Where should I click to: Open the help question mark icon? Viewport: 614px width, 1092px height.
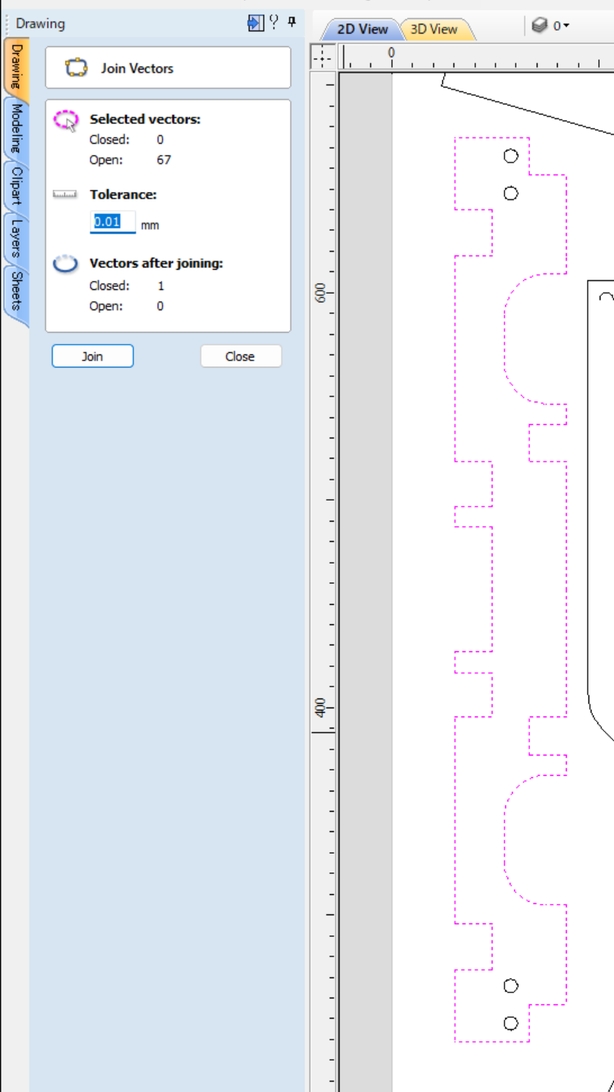[274, 22]
